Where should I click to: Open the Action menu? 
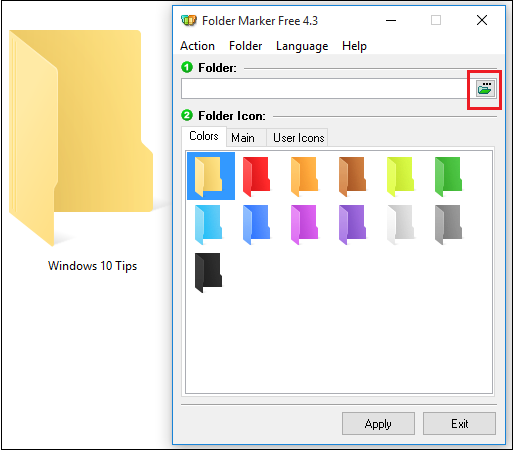click(197, 46)
